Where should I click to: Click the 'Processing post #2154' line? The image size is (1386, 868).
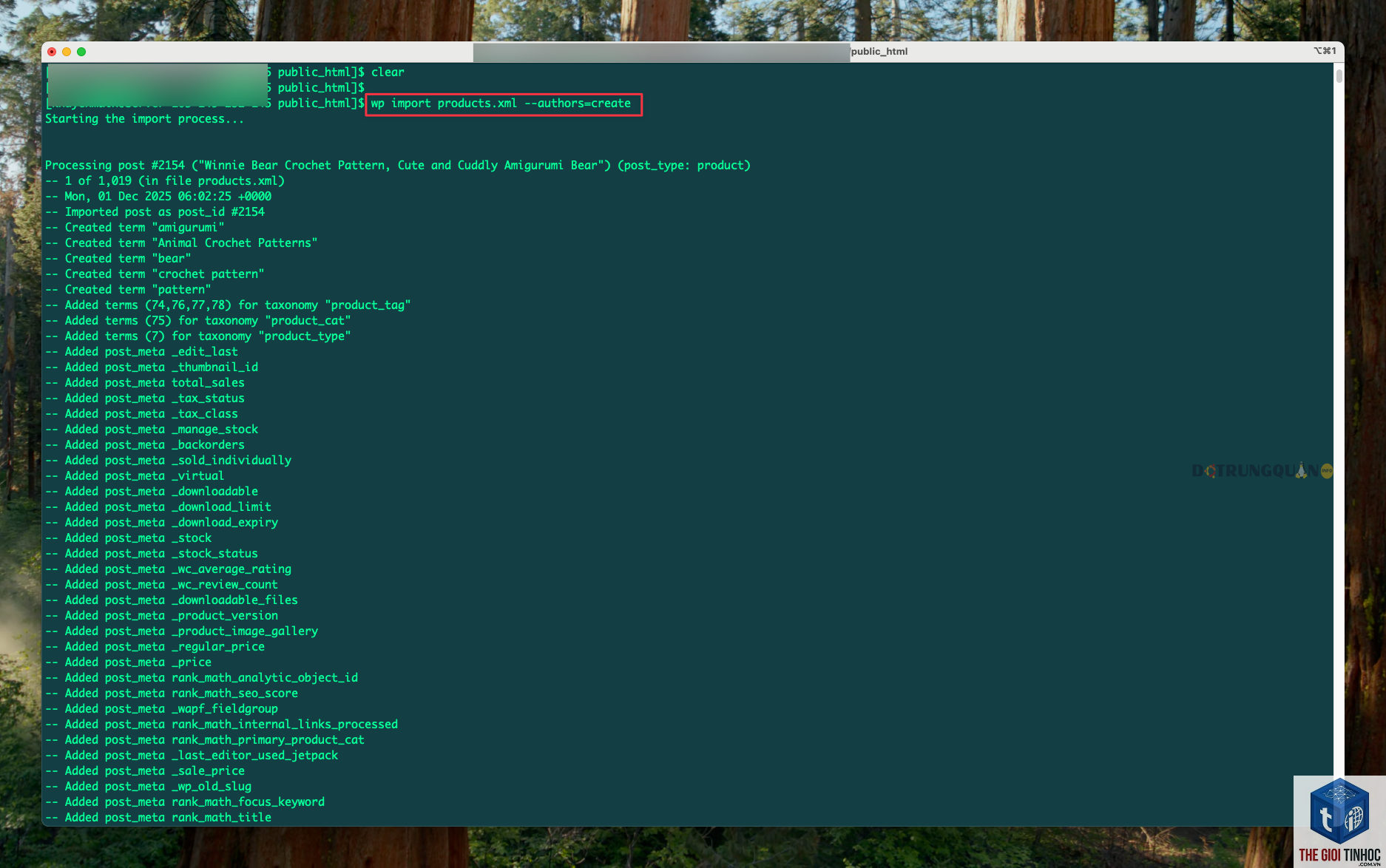tap(397, 166)
